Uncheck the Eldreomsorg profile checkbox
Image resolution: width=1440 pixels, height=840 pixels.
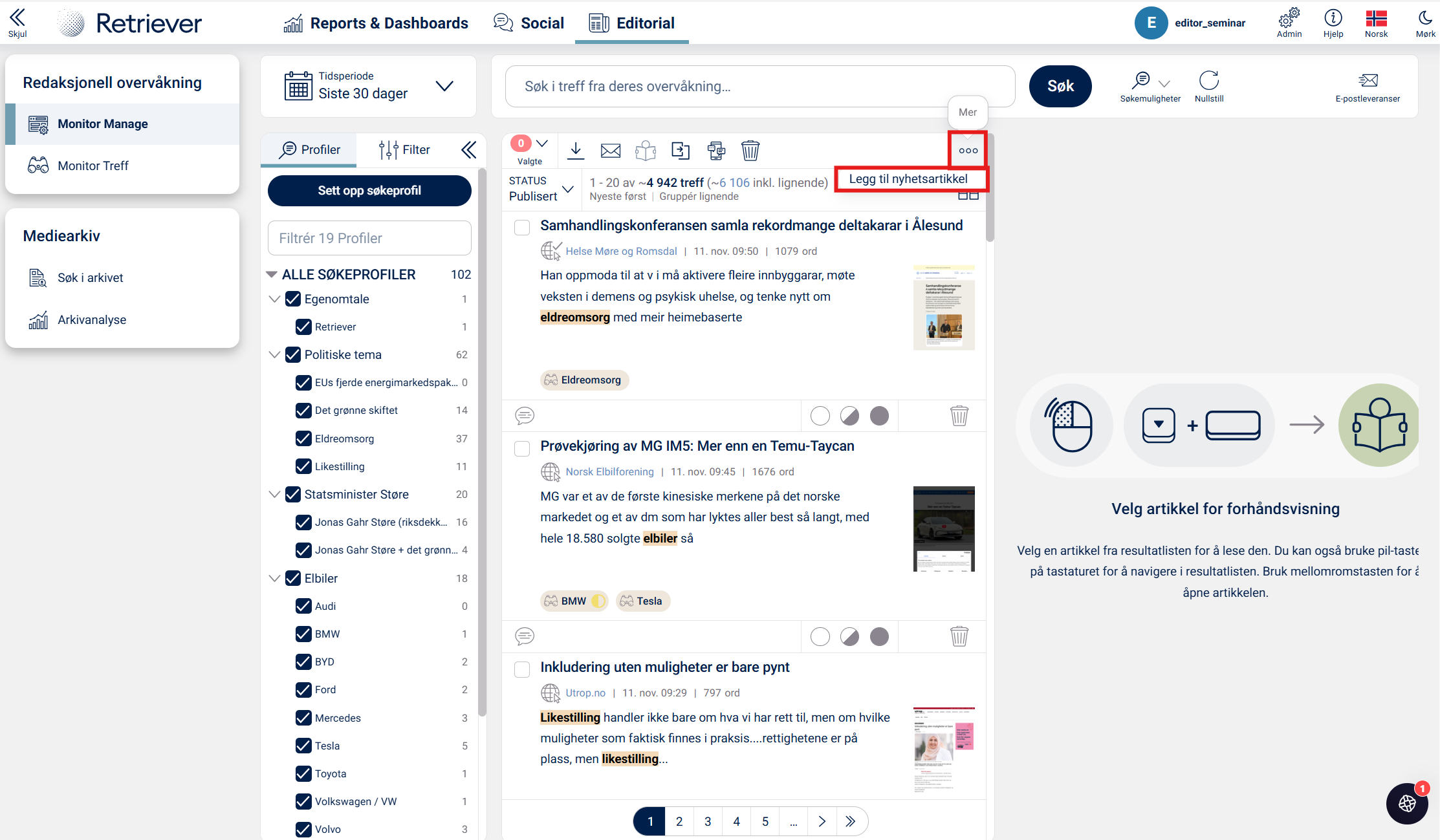303,438
